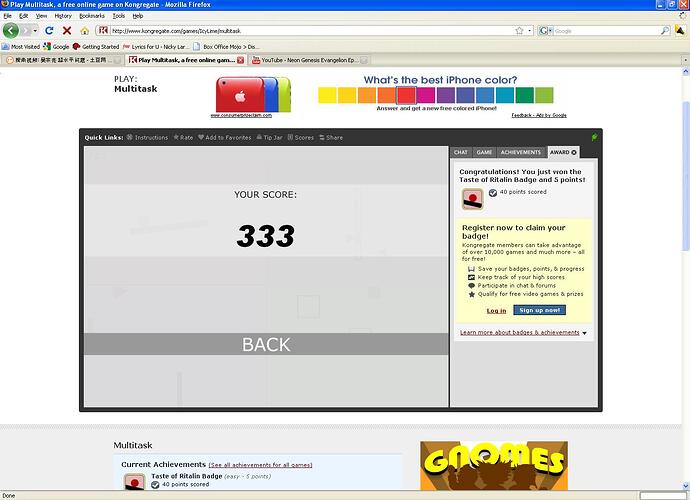Open the Scores quick link
The height and width of the screenshot is (500, 690).
point(301,137)
